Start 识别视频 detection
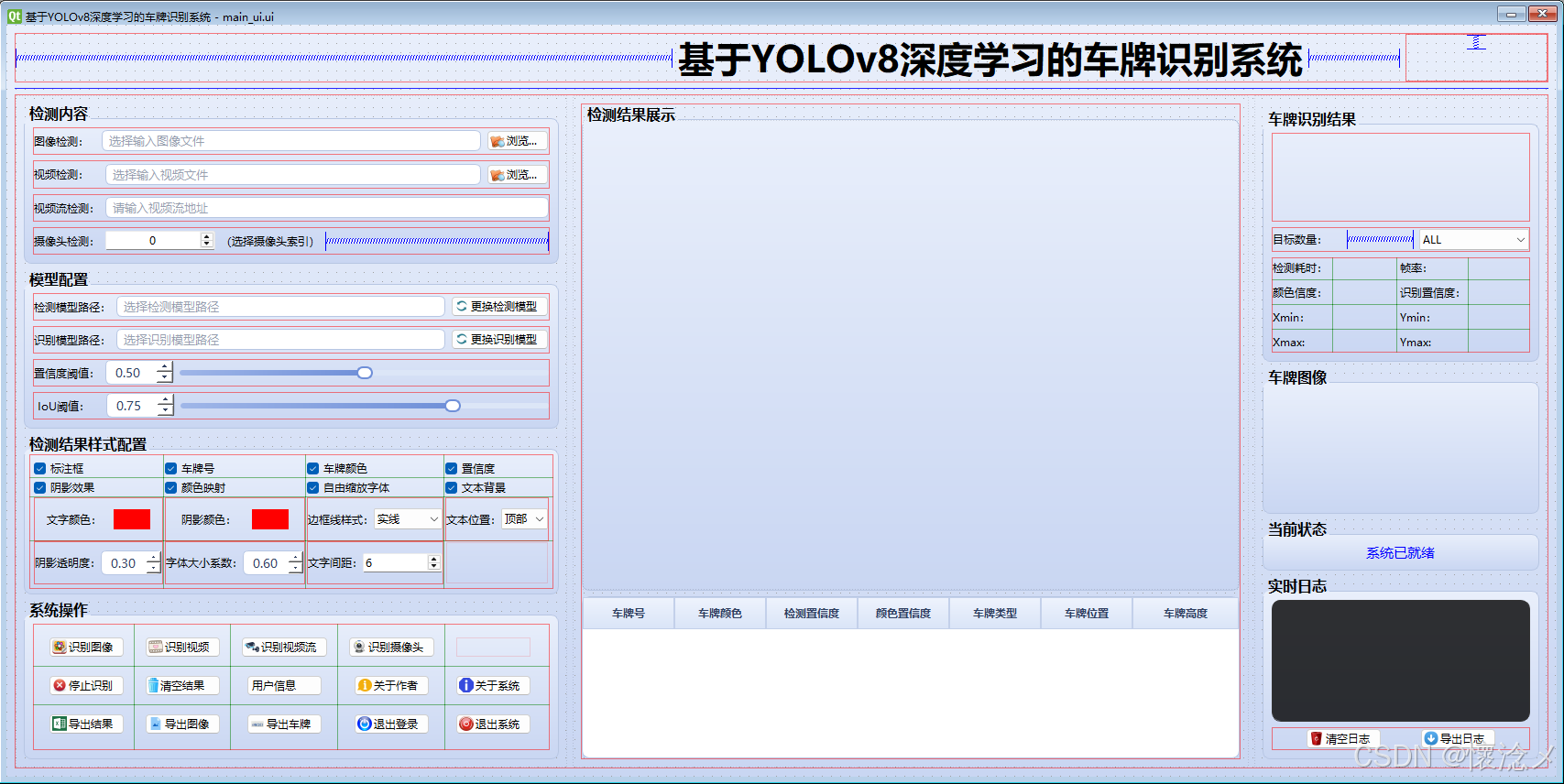 181,647
